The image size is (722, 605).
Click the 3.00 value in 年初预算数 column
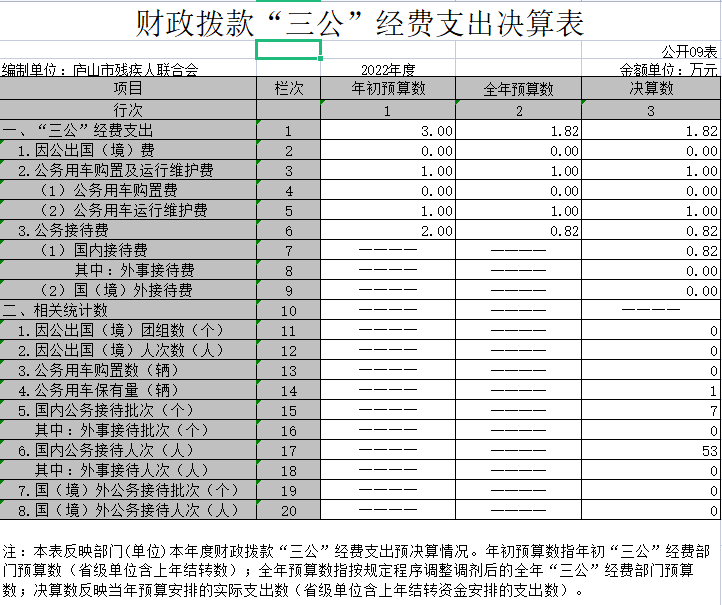(437, 131)
